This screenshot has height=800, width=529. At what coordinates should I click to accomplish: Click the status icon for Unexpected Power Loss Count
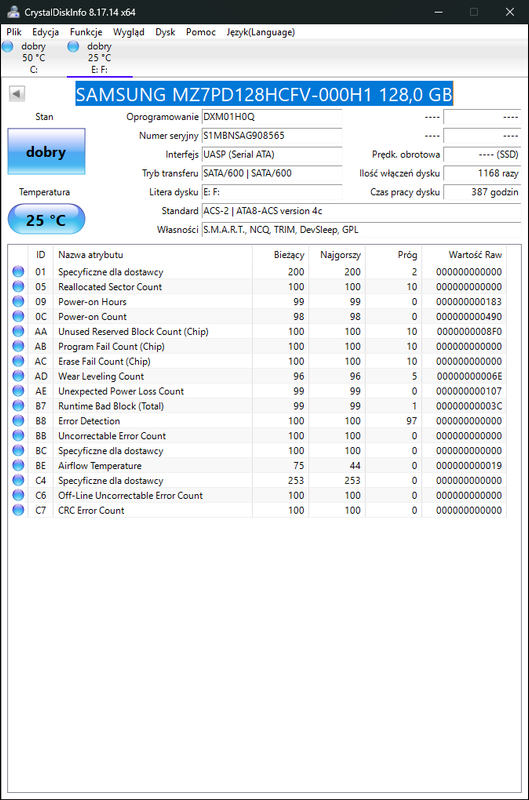click(x=18, y=391)
